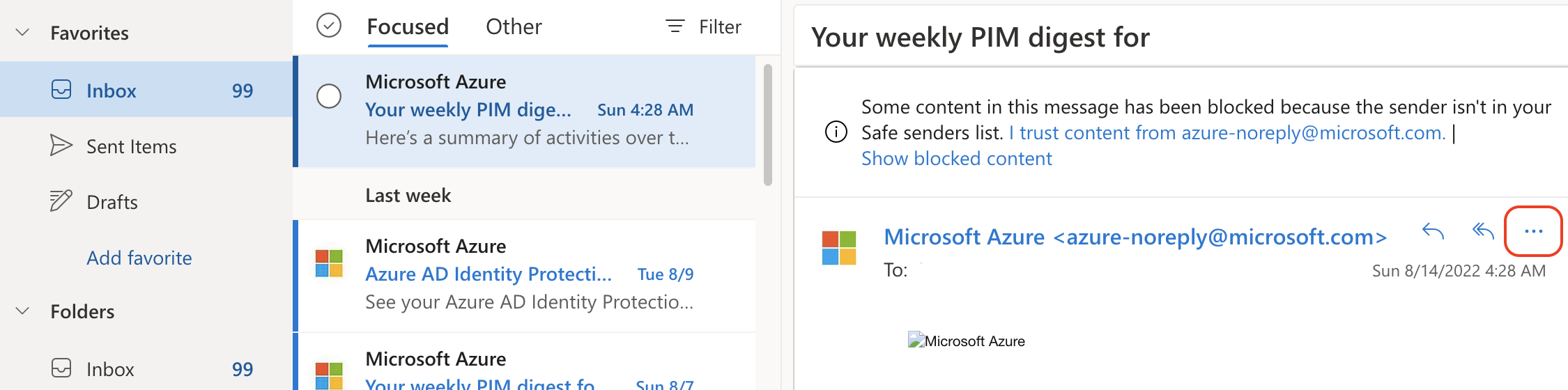1568x390 pixels.
Task: Trust content from azure-noreply@microsoft.com
Action: coord(1227,132)
